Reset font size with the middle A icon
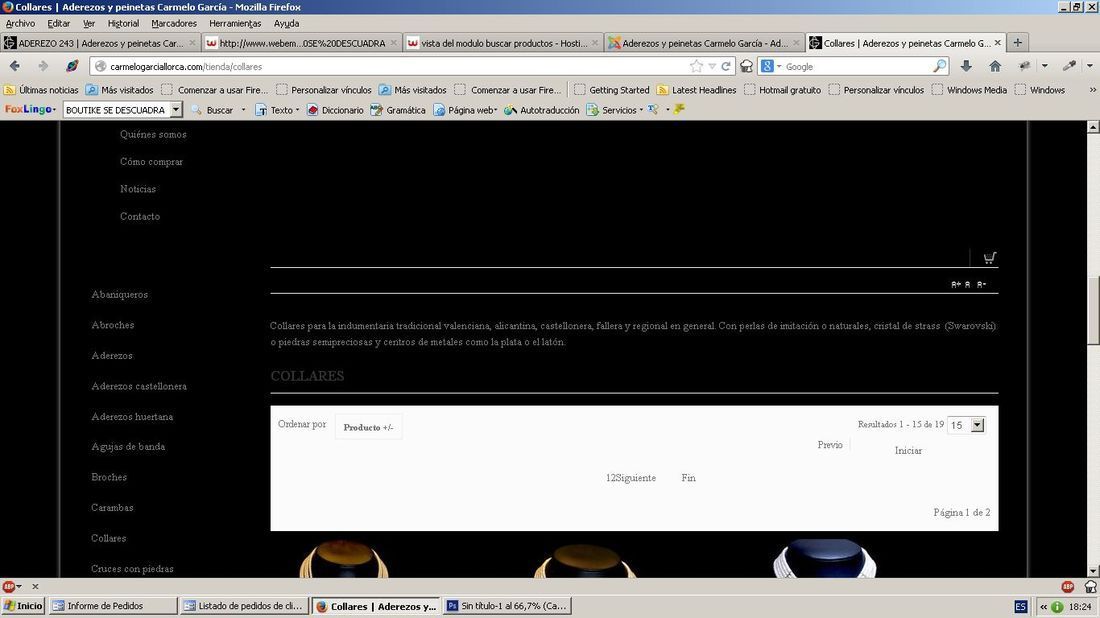 [x=967, y=284]
